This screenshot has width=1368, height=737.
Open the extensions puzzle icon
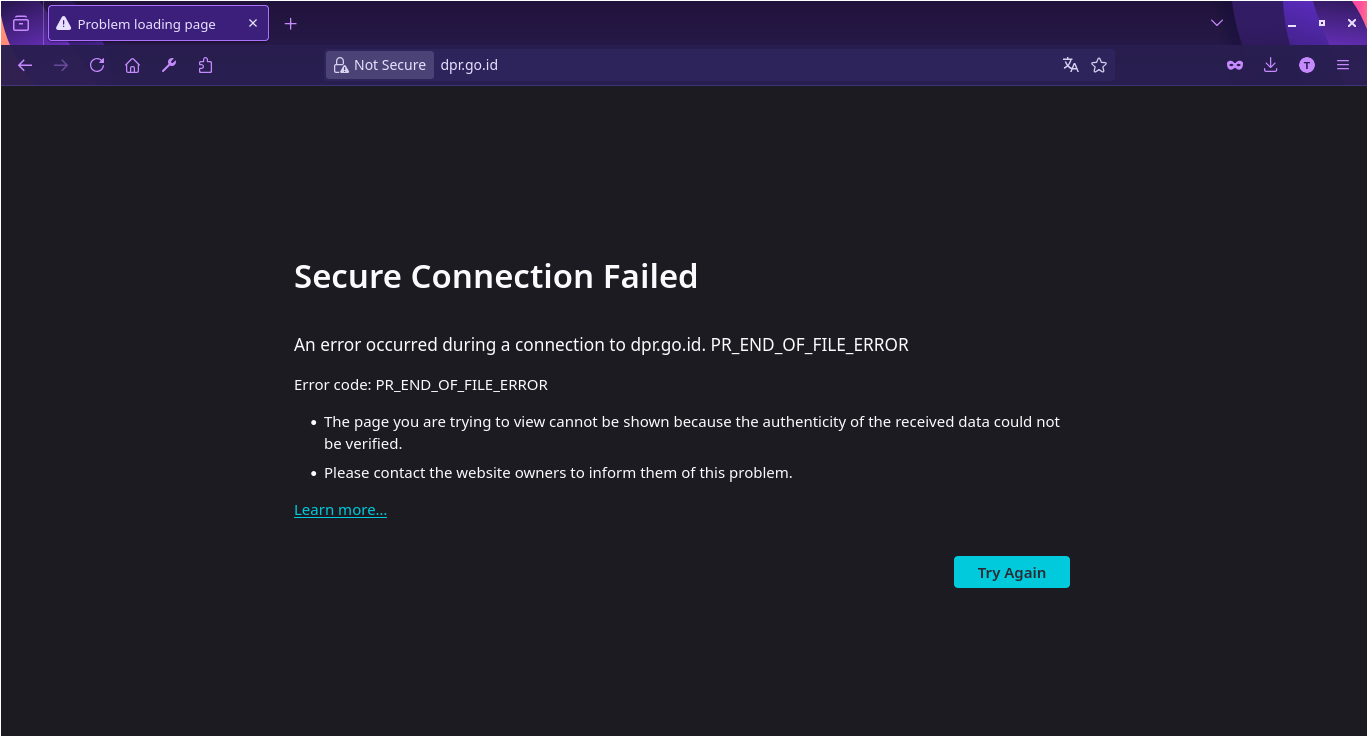(205, 65)
